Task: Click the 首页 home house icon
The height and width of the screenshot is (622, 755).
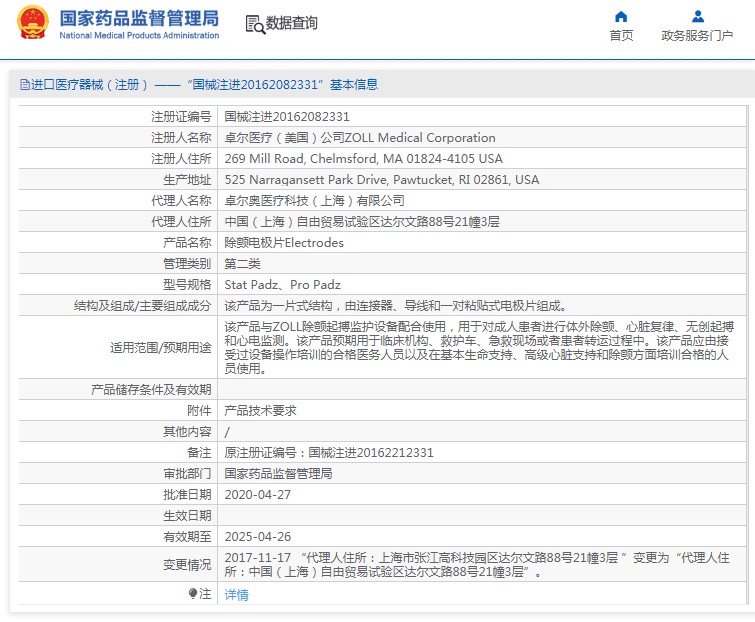Action: 621,17
